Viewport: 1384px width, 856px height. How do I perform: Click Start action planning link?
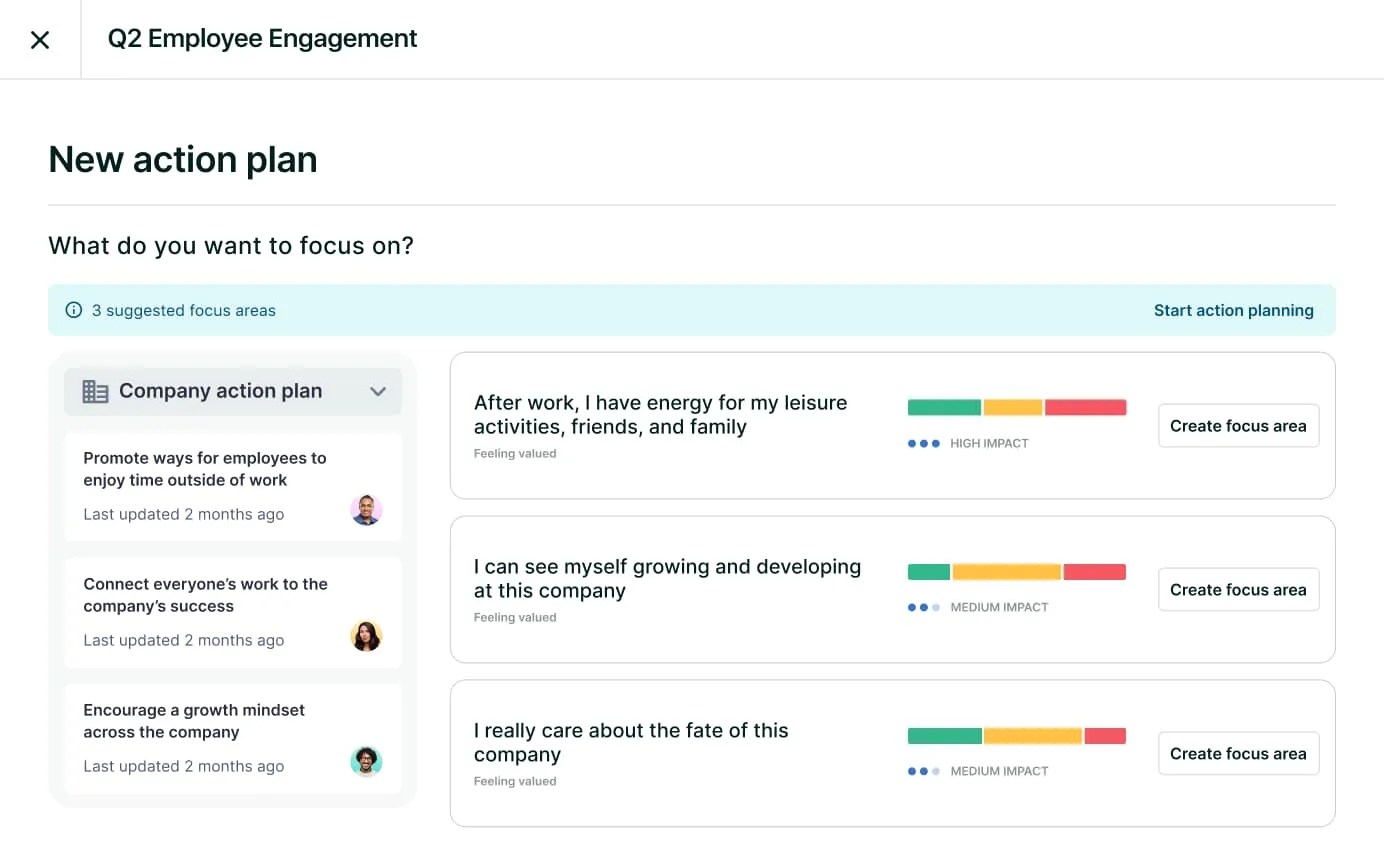pos(1233,310)
